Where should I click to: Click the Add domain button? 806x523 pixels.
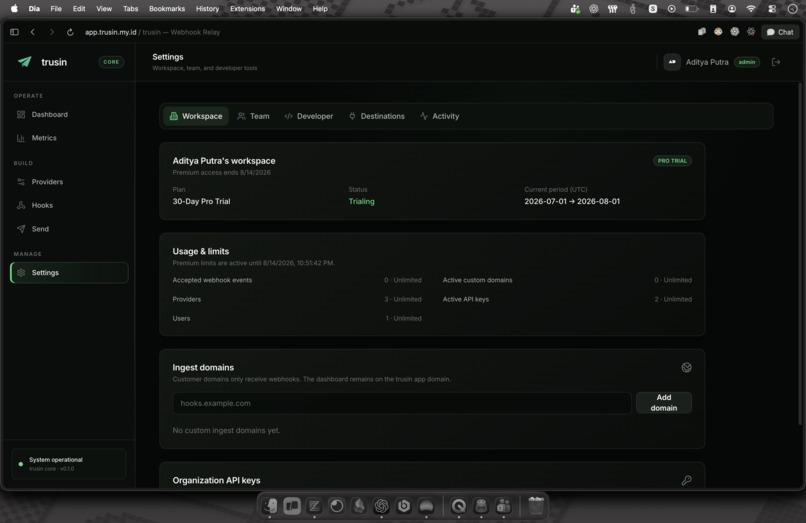tap(664, 403)
